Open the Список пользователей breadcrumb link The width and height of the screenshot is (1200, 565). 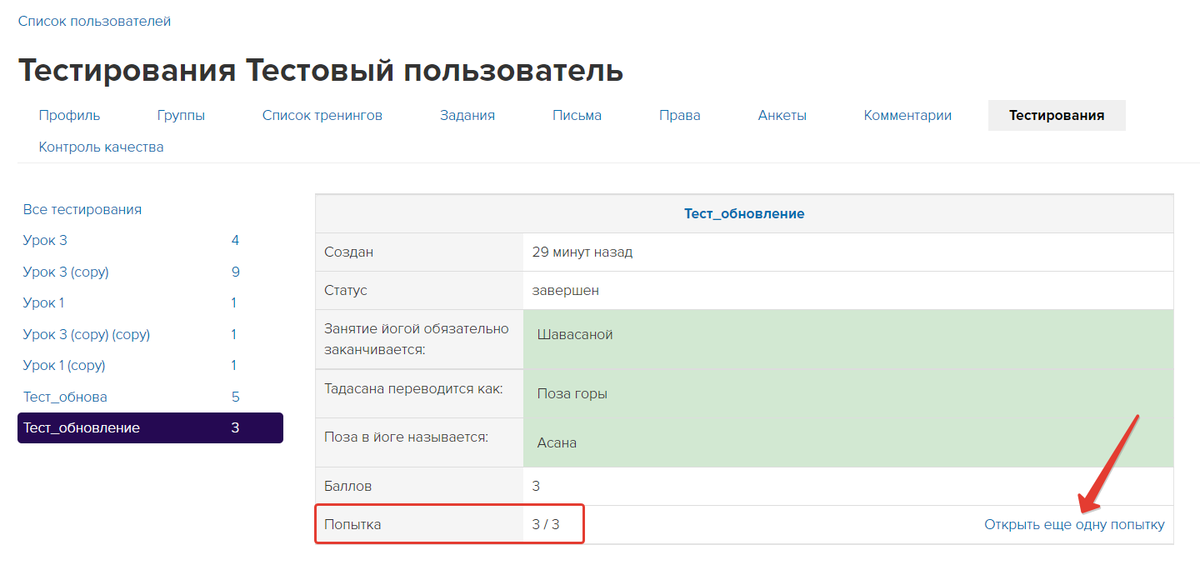click(94, 21)
